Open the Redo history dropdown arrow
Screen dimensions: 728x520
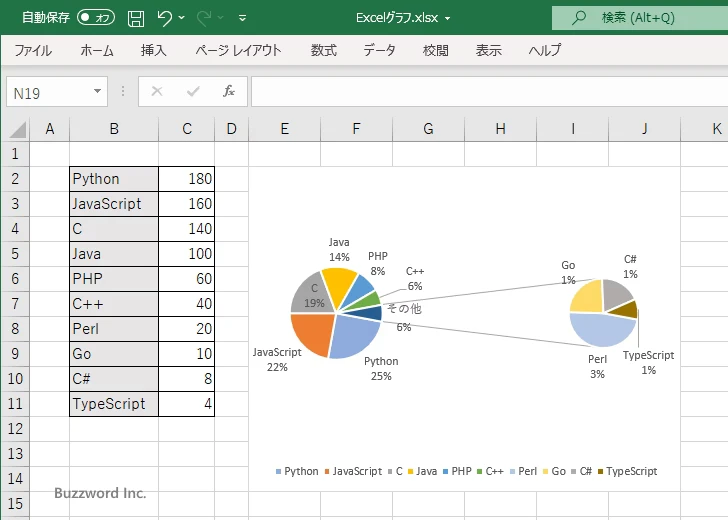pyautogui.click(x=221, y=18)
